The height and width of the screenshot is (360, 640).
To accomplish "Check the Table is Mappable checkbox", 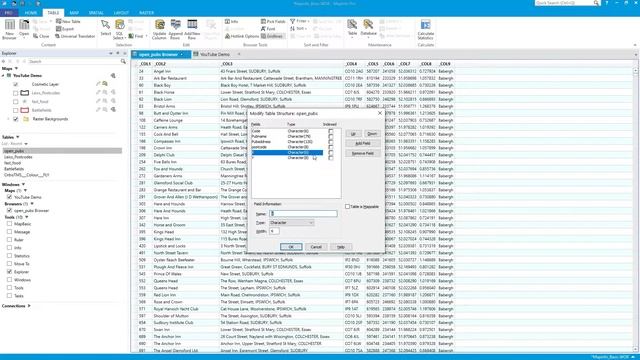I will click(347, 207).
